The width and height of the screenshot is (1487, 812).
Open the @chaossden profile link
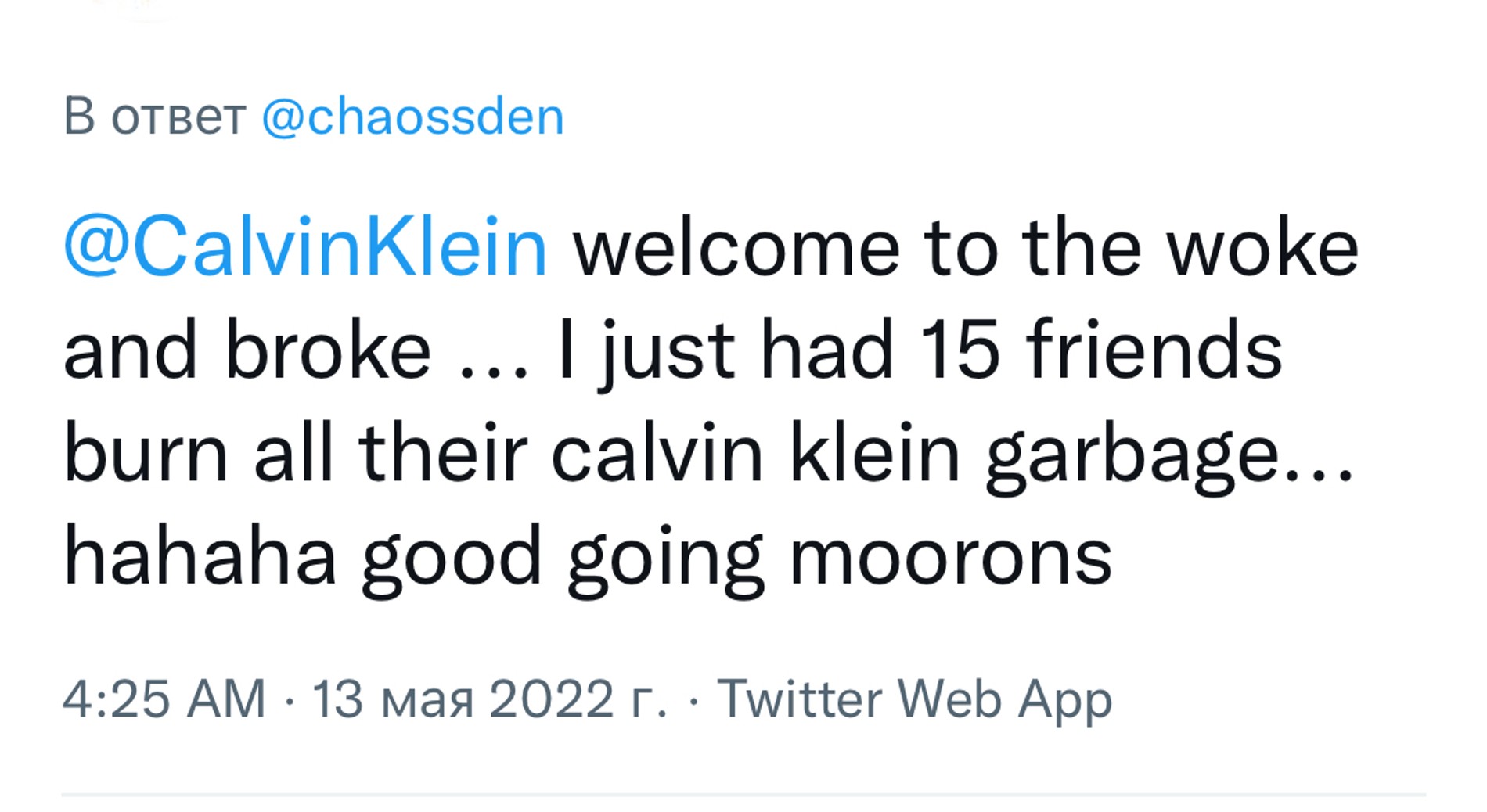[x=412, y=117]
